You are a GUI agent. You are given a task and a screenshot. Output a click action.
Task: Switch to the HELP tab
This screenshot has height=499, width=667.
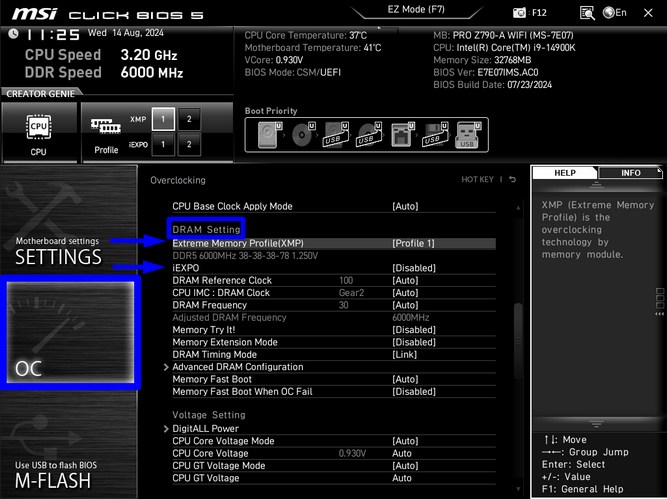tap(565, 173)
